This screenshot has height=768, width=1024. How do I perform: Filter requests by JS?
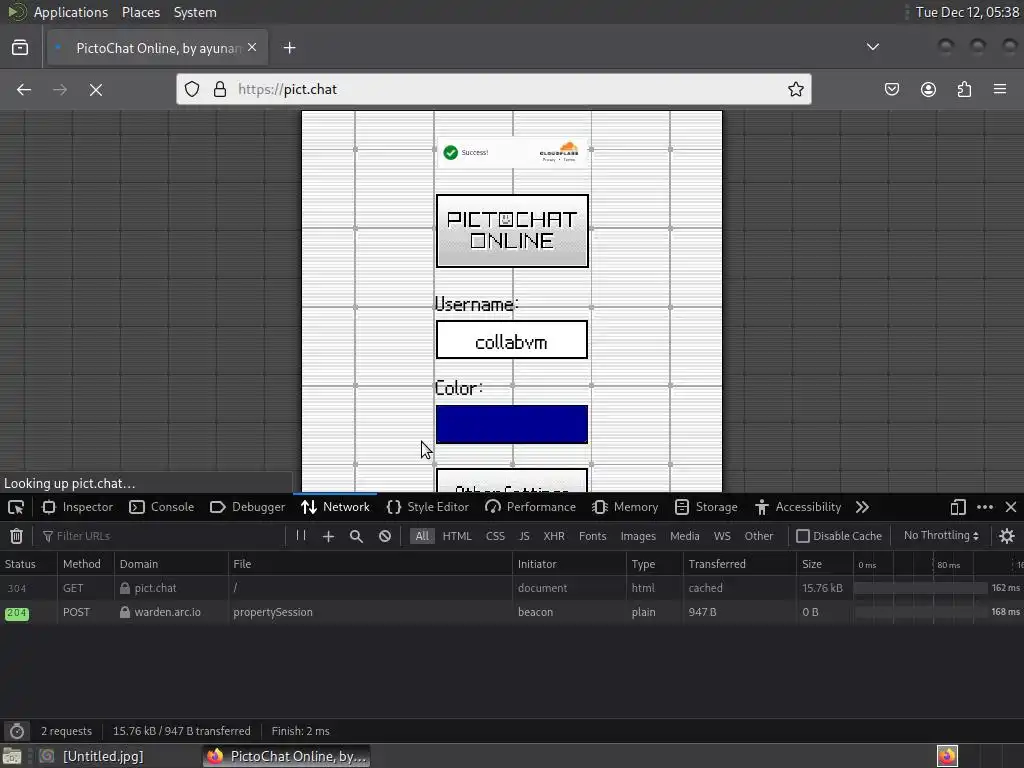524,536
